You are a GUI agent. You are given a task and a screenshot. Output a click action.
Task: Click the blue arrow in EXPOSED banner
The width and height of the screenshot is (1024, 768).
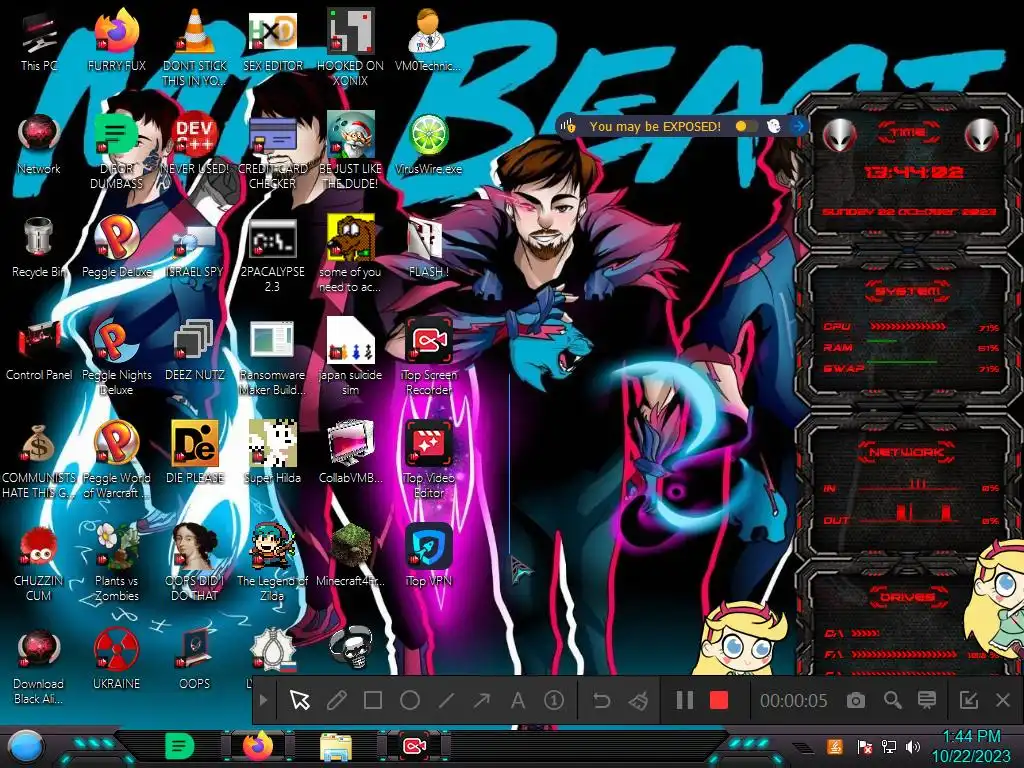point(797,125)
